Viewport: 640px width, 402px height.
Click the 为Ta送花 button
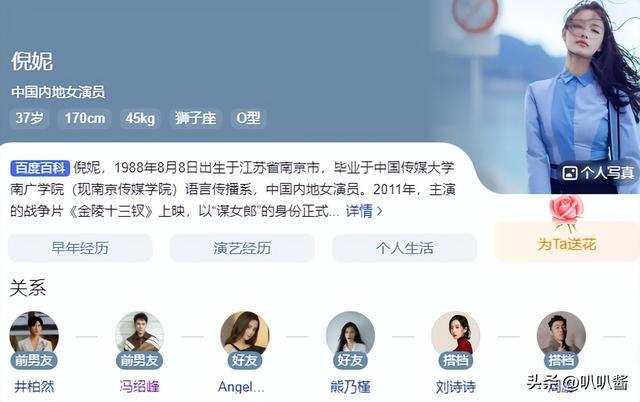(x=567, y=242)
